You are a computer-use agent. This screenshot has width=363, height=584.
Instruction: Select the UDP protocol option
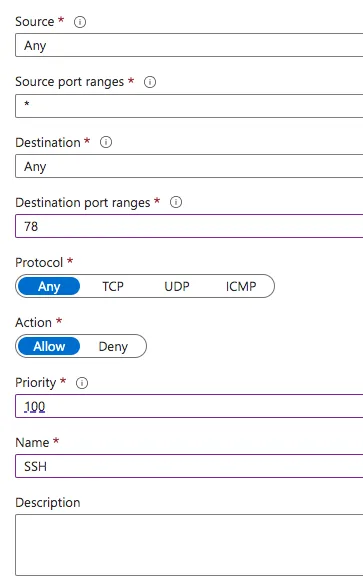tap(177, 286)
